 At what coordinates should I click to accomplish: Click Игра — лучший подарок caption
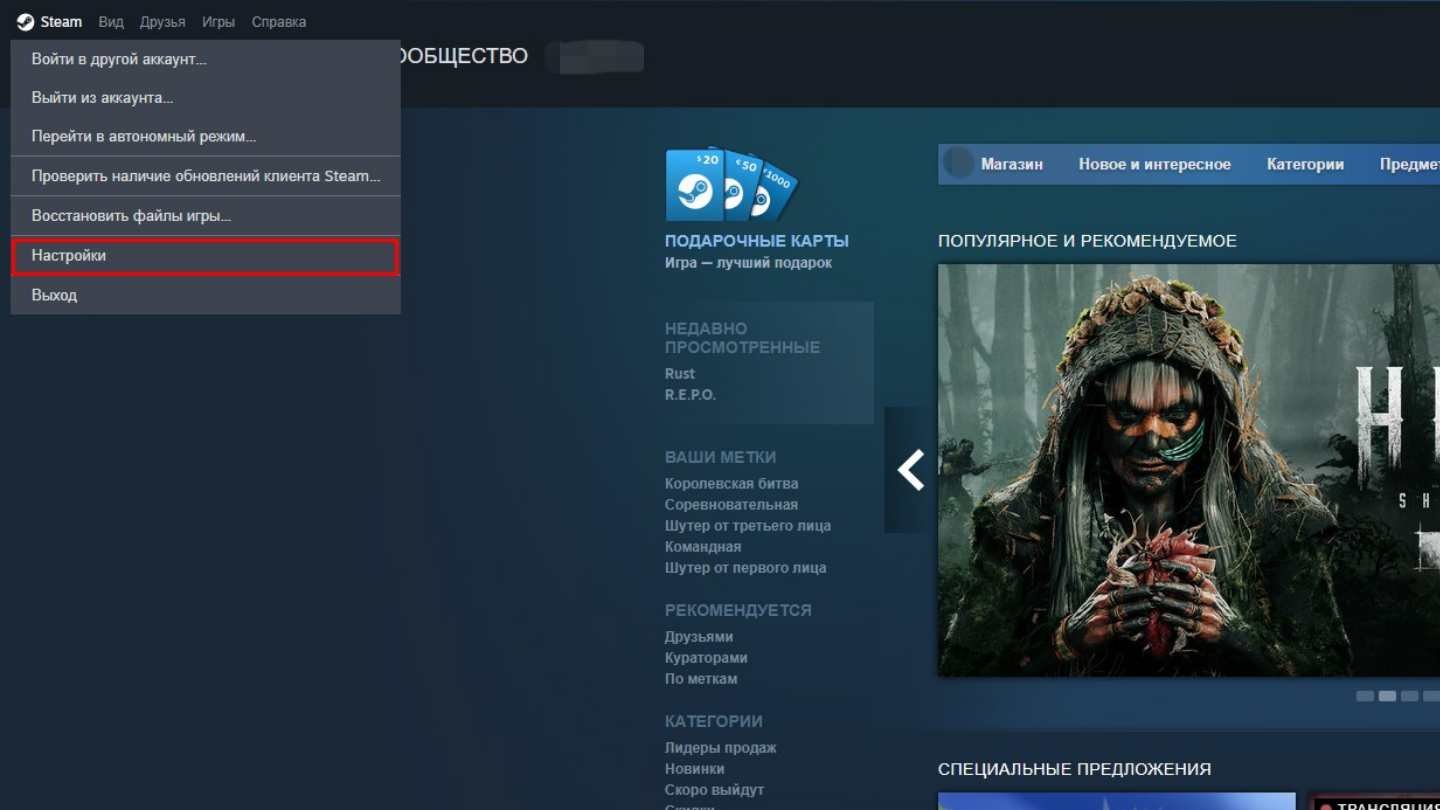[748, 263]
